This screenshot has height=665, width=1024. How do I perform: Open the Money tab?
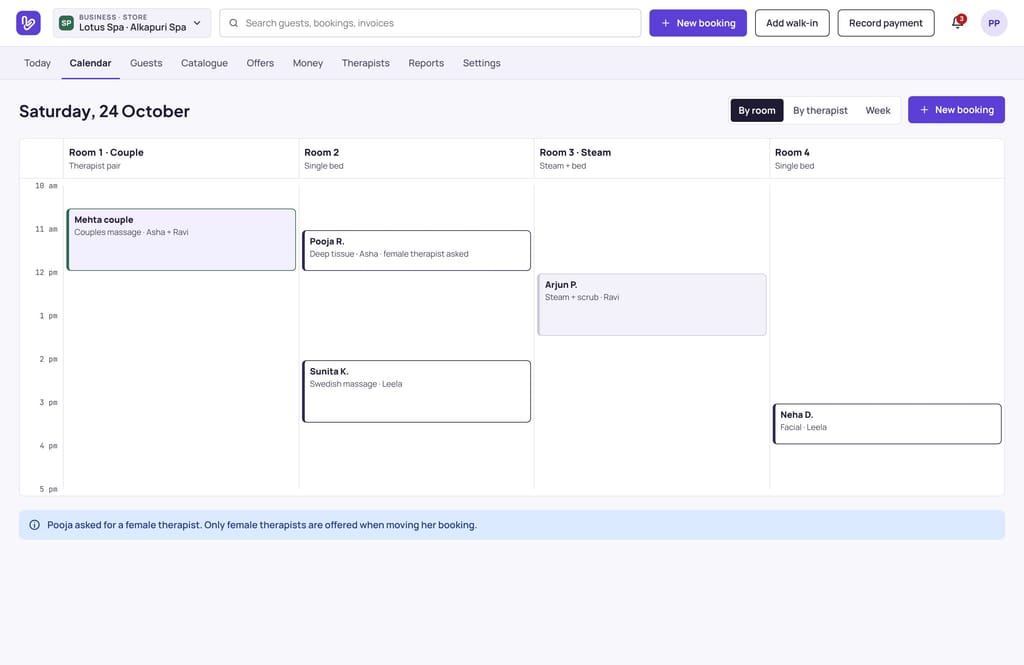coord(308,63)
